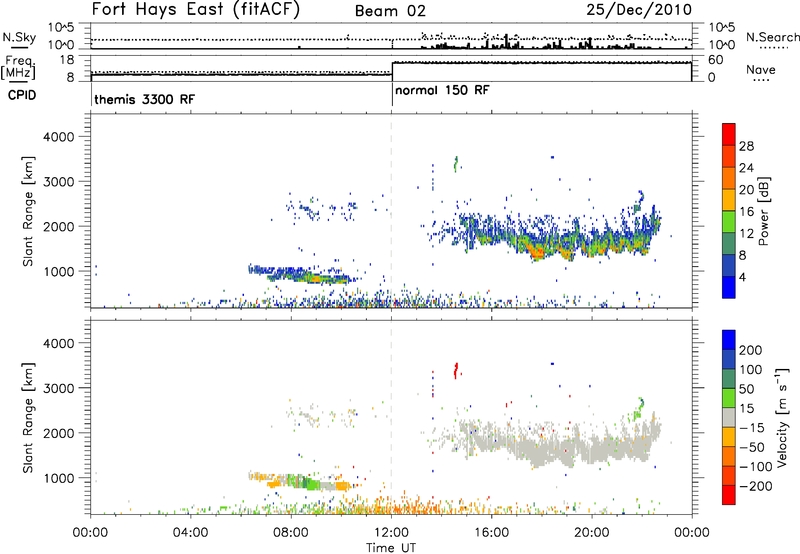Click the 'Nave' legend label

pos(761,69)
